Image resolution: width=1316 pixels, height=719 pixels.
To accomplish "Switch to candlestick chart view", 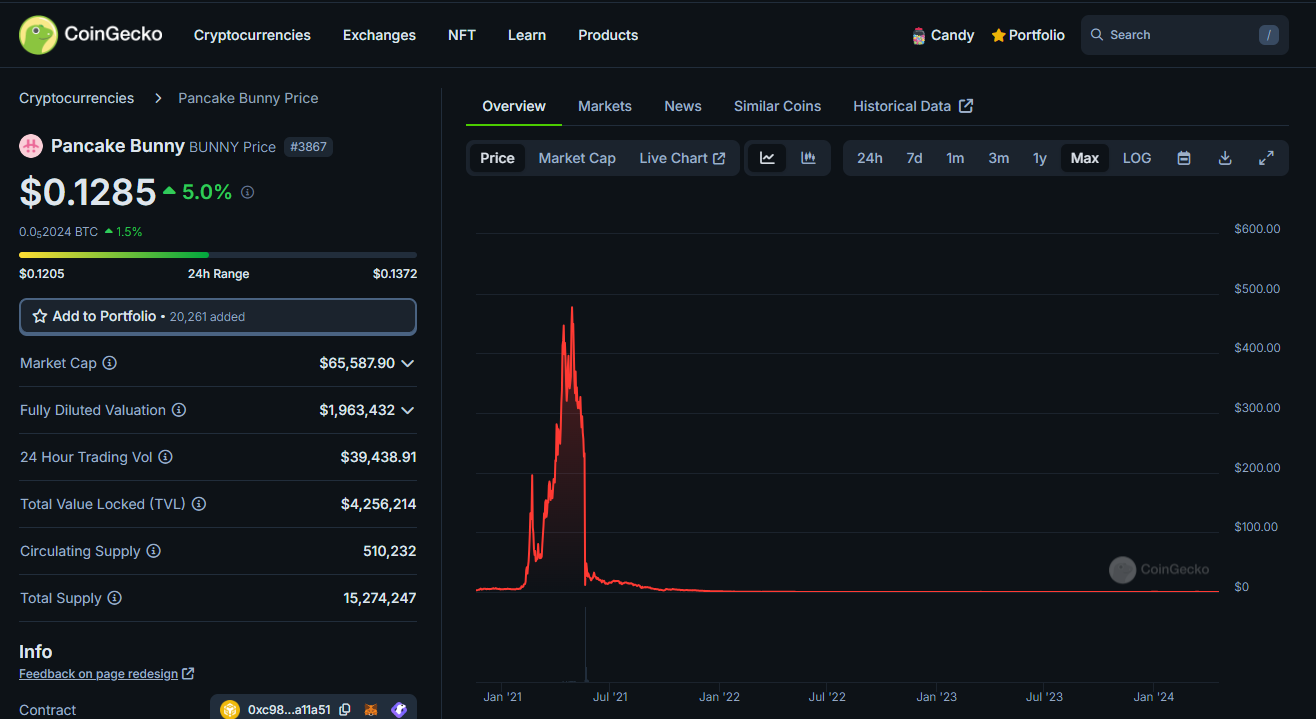I will point(808,158).
